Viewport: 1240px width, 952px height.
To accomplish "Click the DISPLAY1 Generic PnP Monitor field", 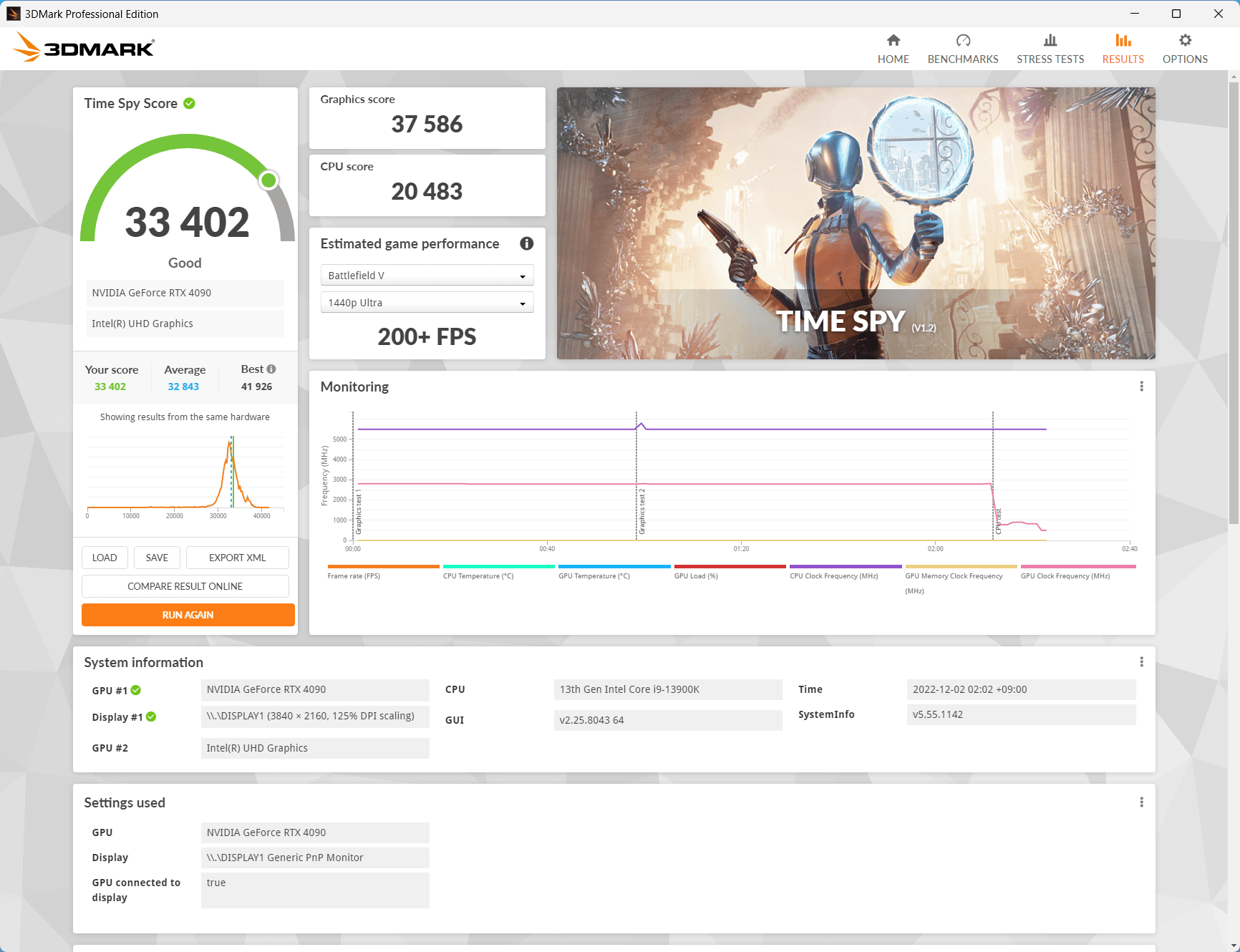I will (315, 858).
